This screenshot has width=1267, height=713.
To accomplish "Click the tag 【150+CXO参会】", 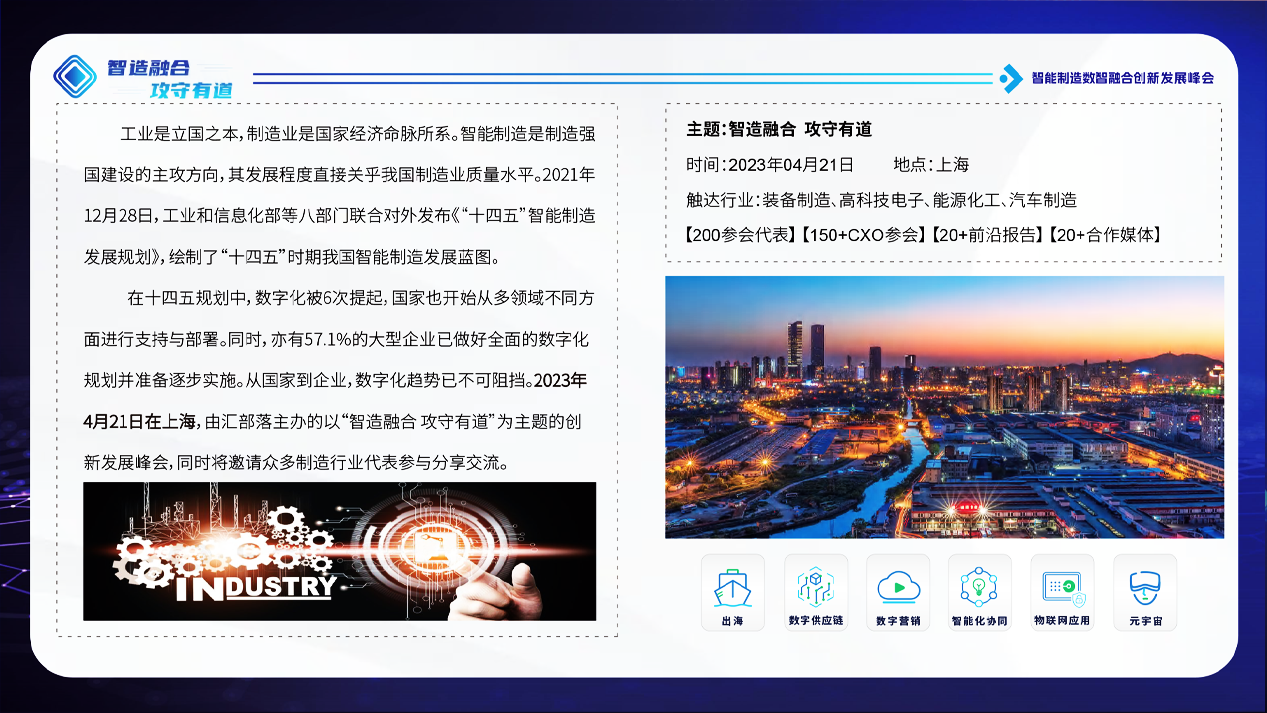I will coord(864,236).
